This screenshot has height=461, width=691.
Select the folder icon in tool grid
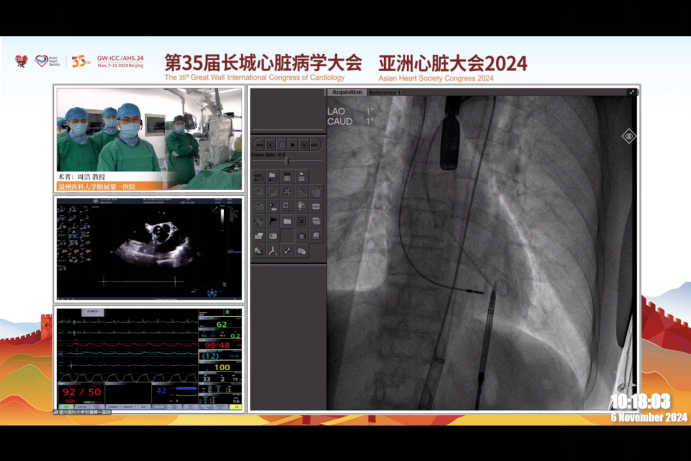[287, 221]
